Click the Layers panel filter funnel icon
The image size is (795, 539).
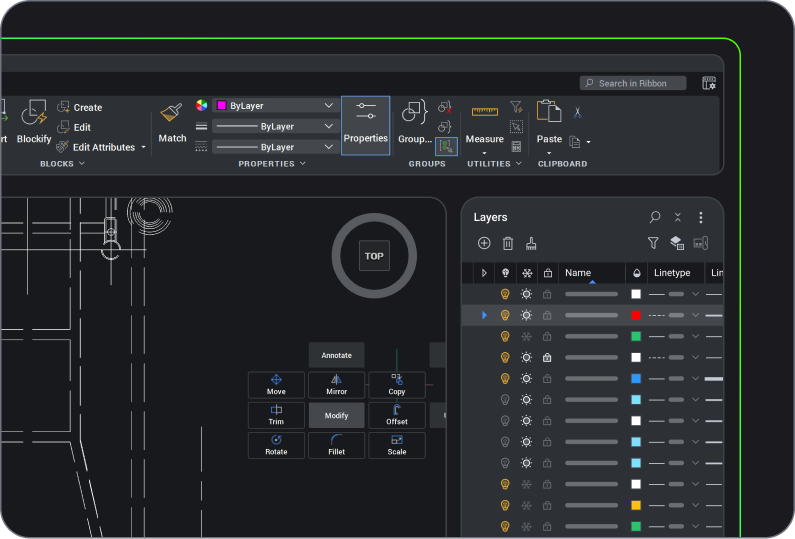(x=653, y=243)
